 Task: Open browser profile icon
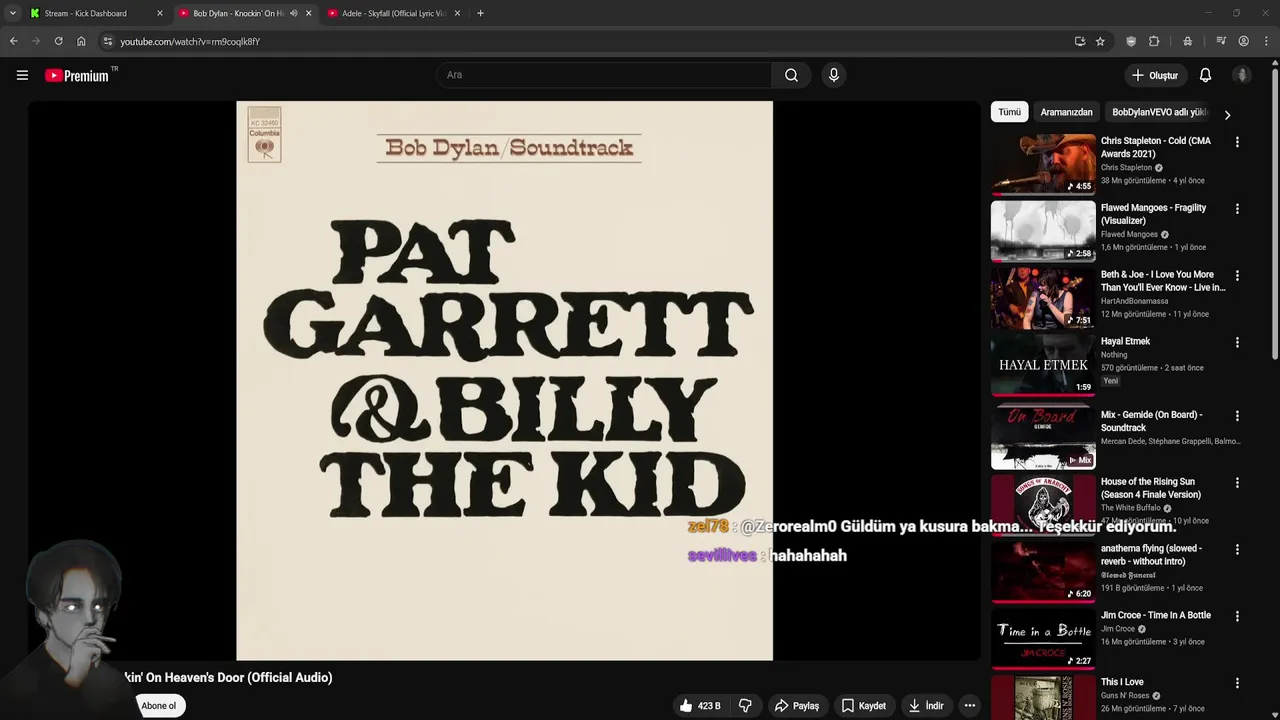click(x=1243, y=41)
